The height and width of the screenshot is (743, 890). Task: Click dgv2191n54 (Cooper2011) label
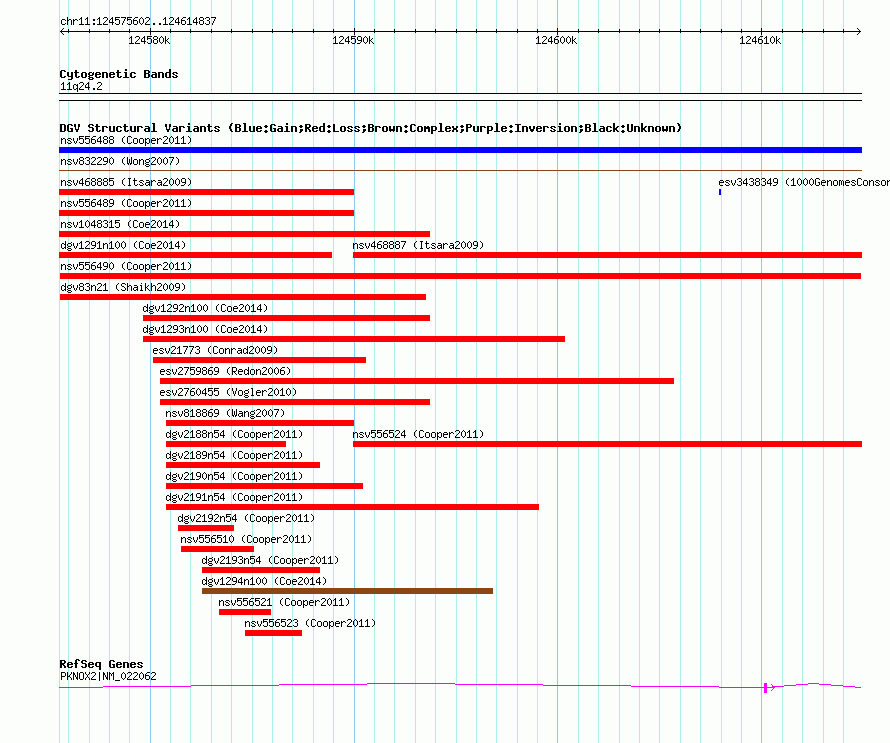coord(234,497)
